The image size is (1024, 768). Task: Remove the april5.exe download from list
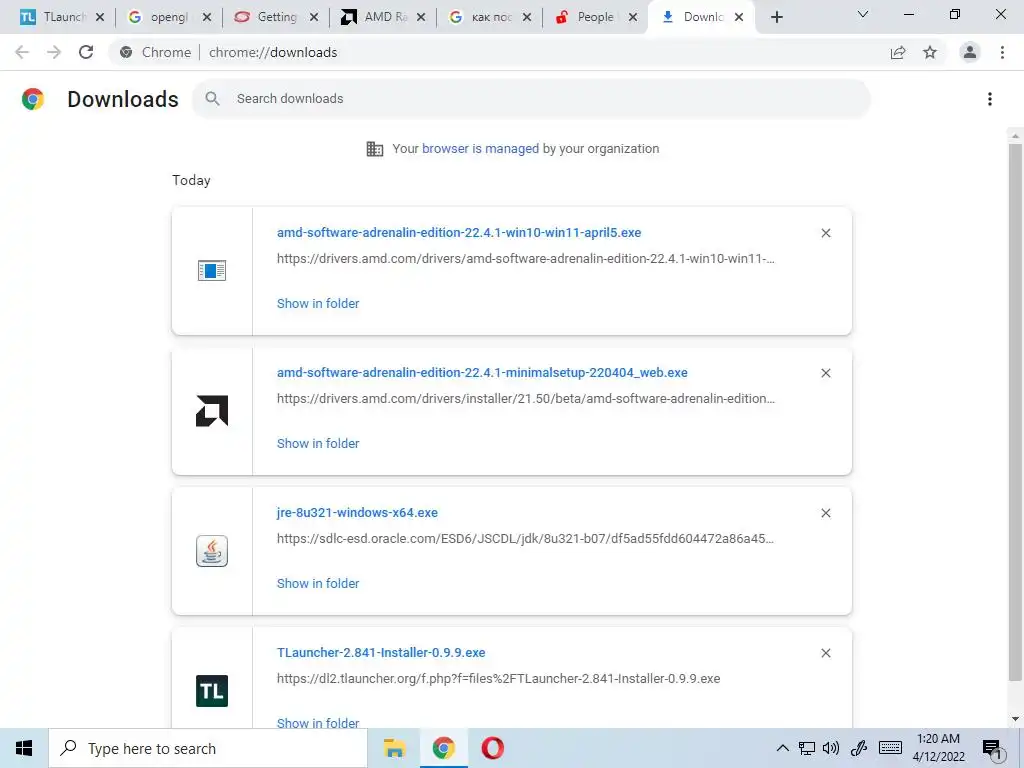point(826,233)
